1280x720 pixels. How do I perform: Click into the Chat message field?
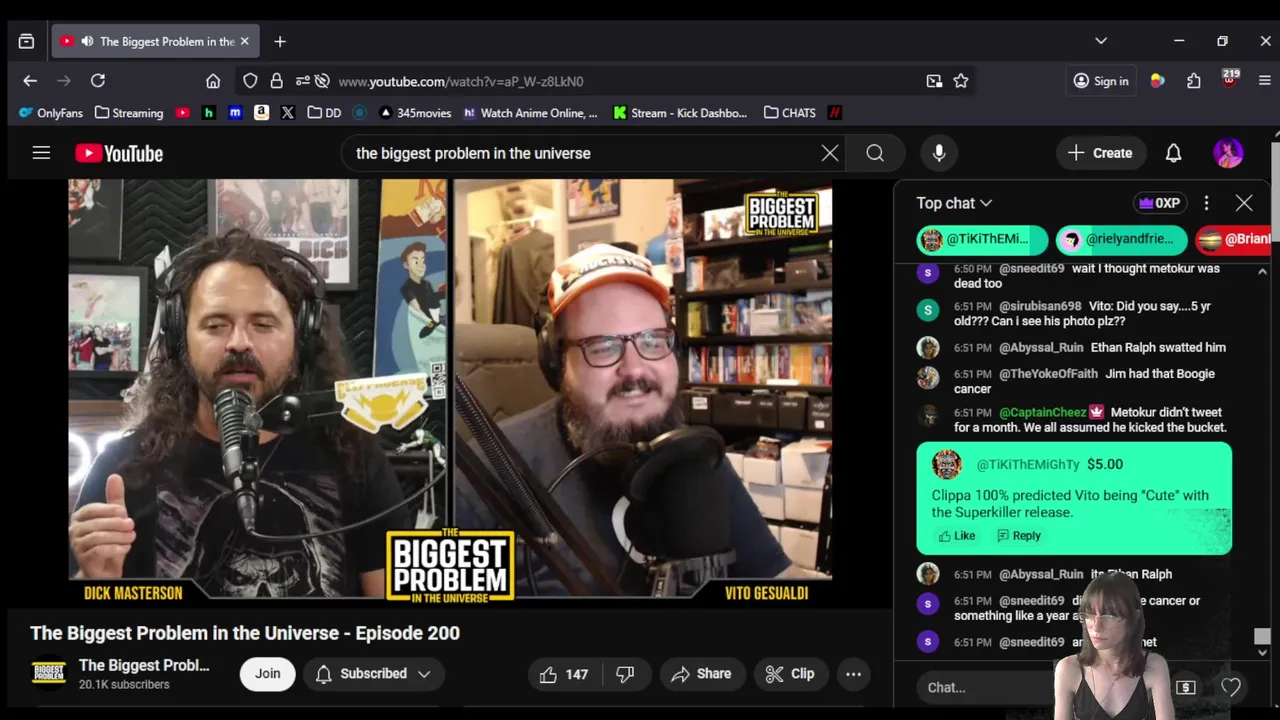pos(985,687)
